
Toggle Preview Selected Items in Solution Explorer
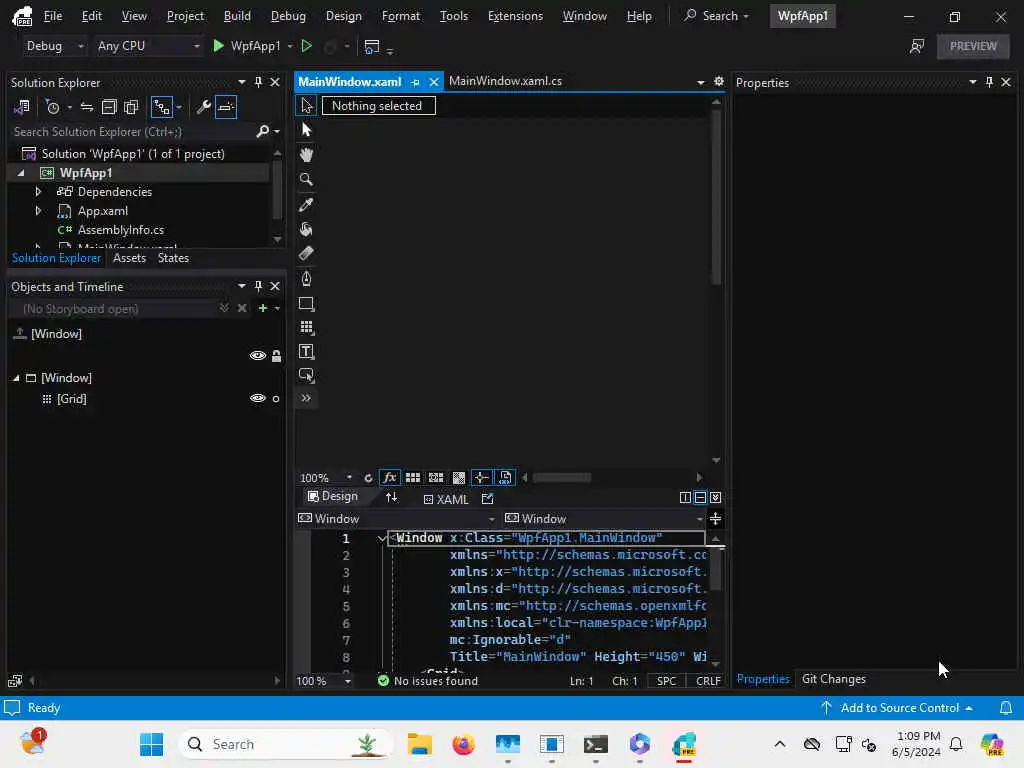226,107
